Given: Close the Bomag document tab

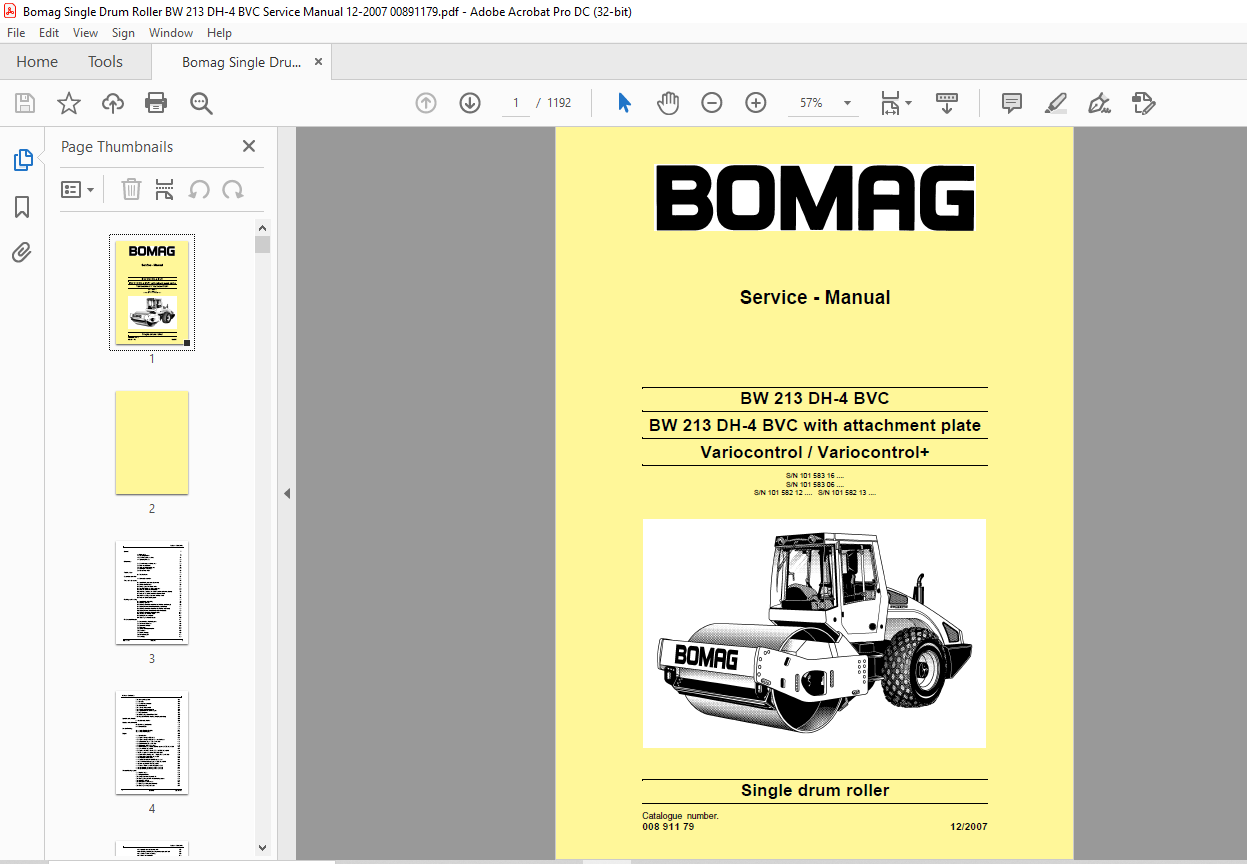Looking at the screenshot, I should [319, 62].
